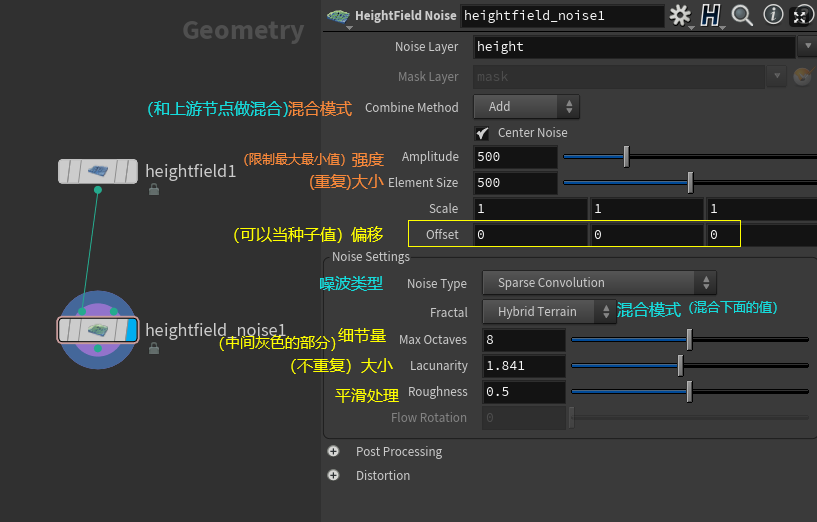Click the first Offset value field

pyautogui.click(x=530, y=235)
